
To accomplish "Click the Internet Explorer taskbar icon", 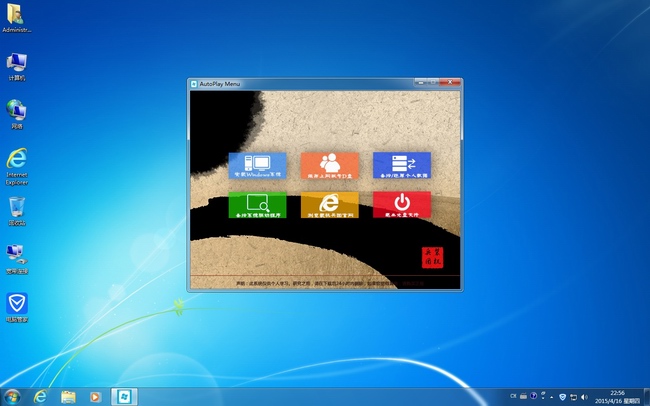I will coord(40,397).
